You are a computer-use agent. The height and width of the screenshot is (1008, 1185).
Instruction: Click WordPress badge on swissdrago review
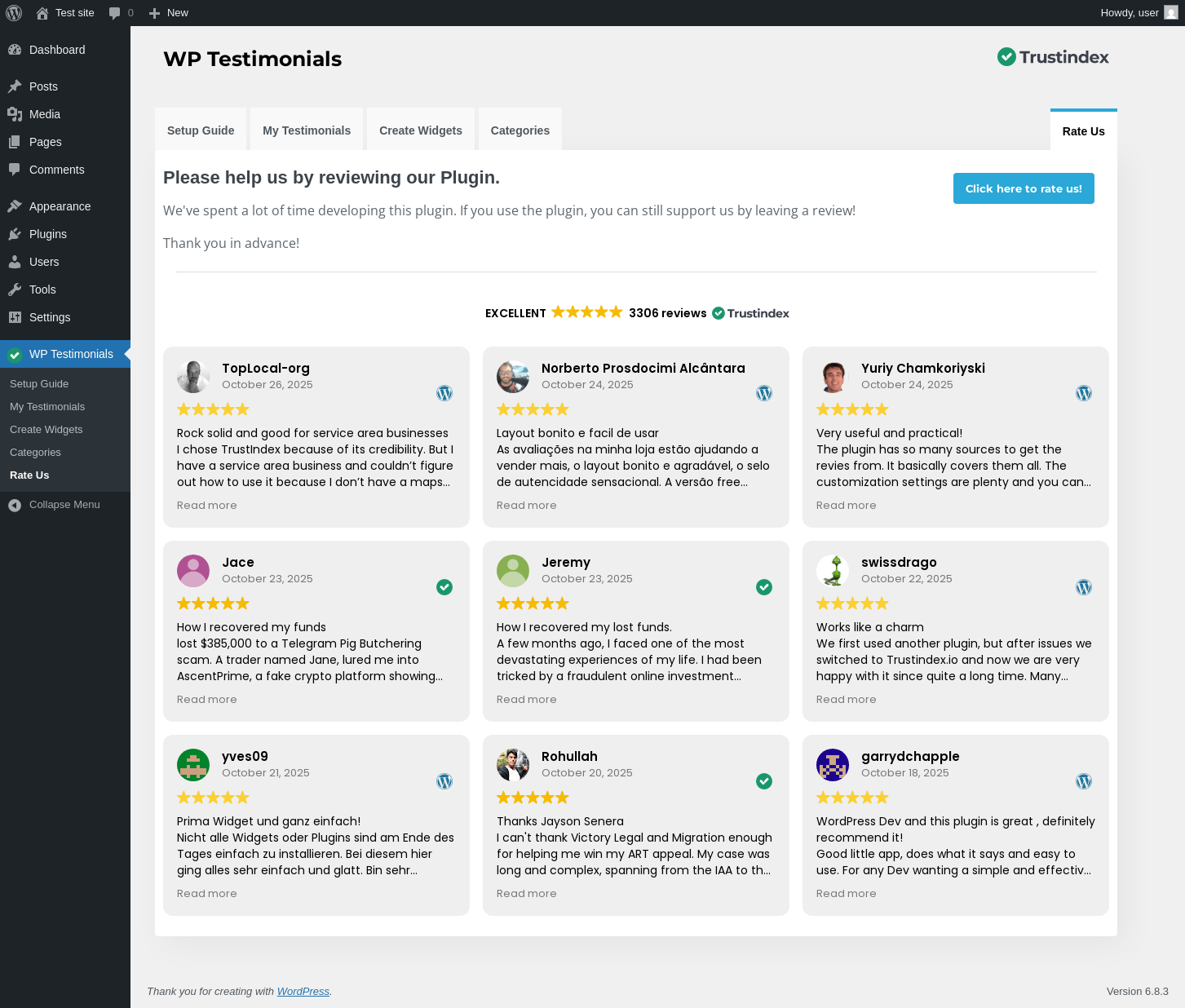tap(1084, 587)
